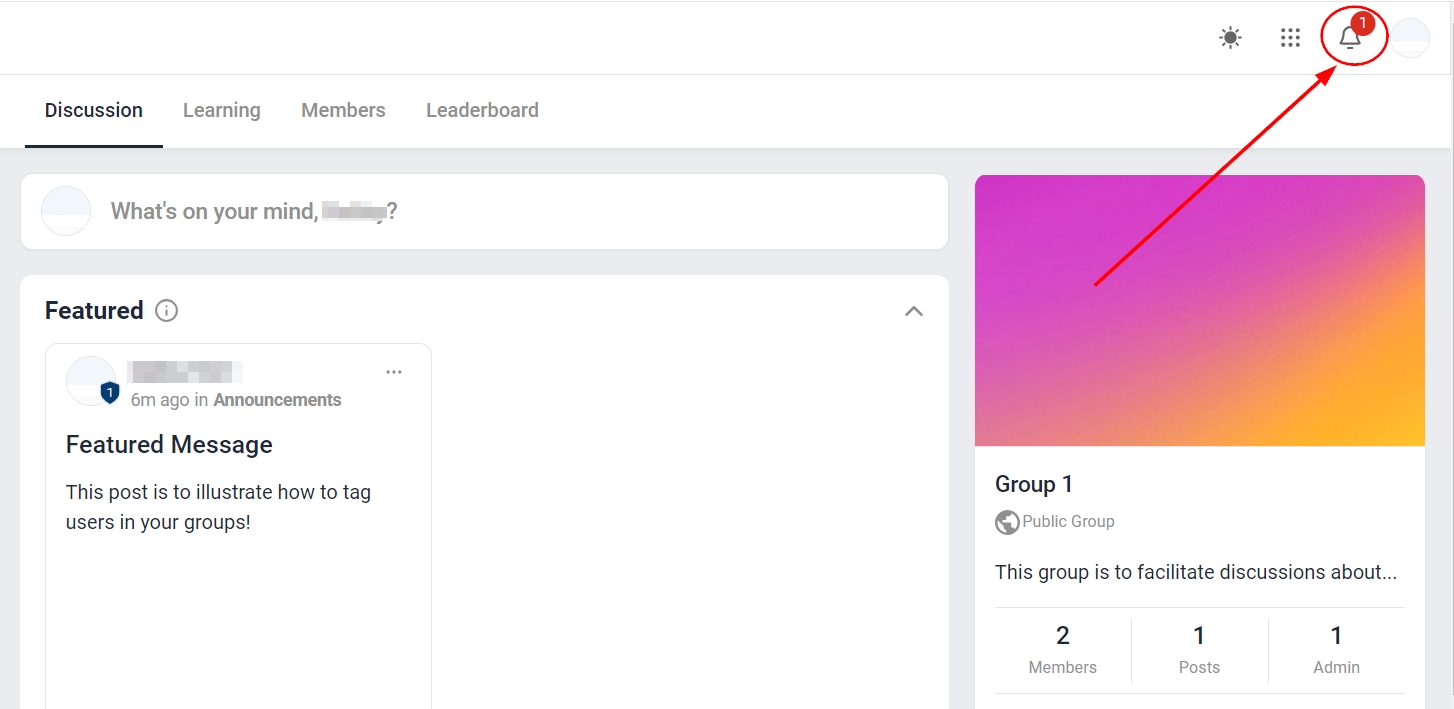Toggle light/dark theme sun icon
The height and width of the screenshot is (709, 1454).
click(1230, 38)
